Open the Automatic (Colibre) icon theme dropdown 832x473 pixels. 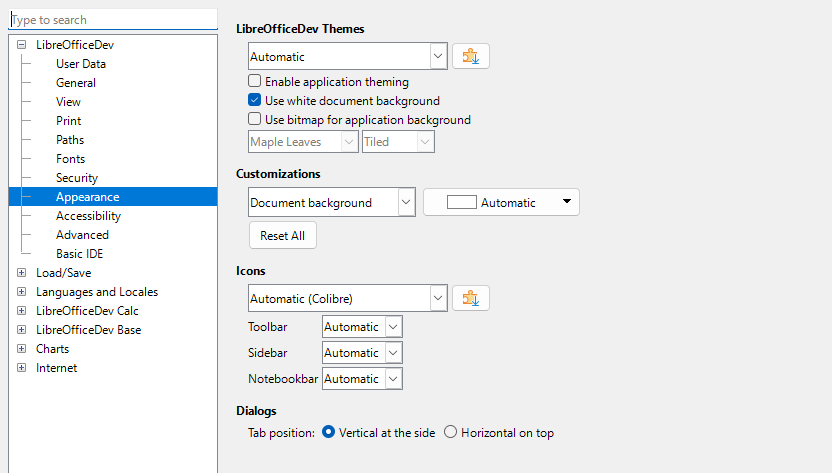[x=348, y=298]
